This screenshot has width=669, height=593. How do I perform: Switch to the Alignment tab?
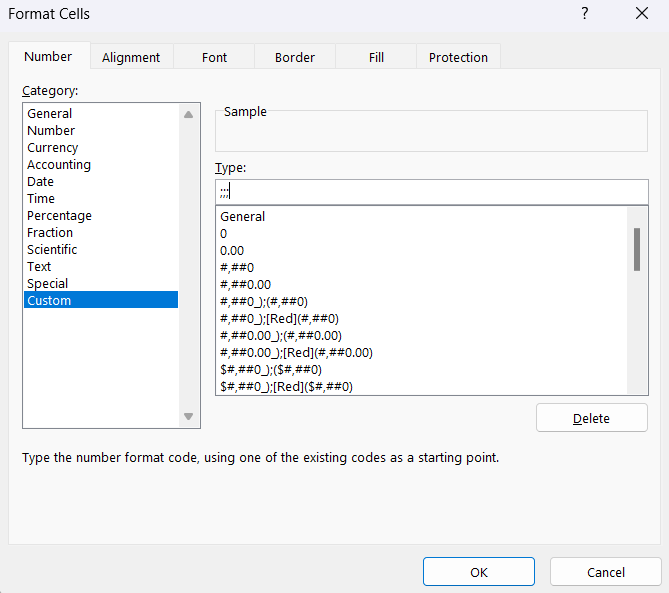(131, 57)
